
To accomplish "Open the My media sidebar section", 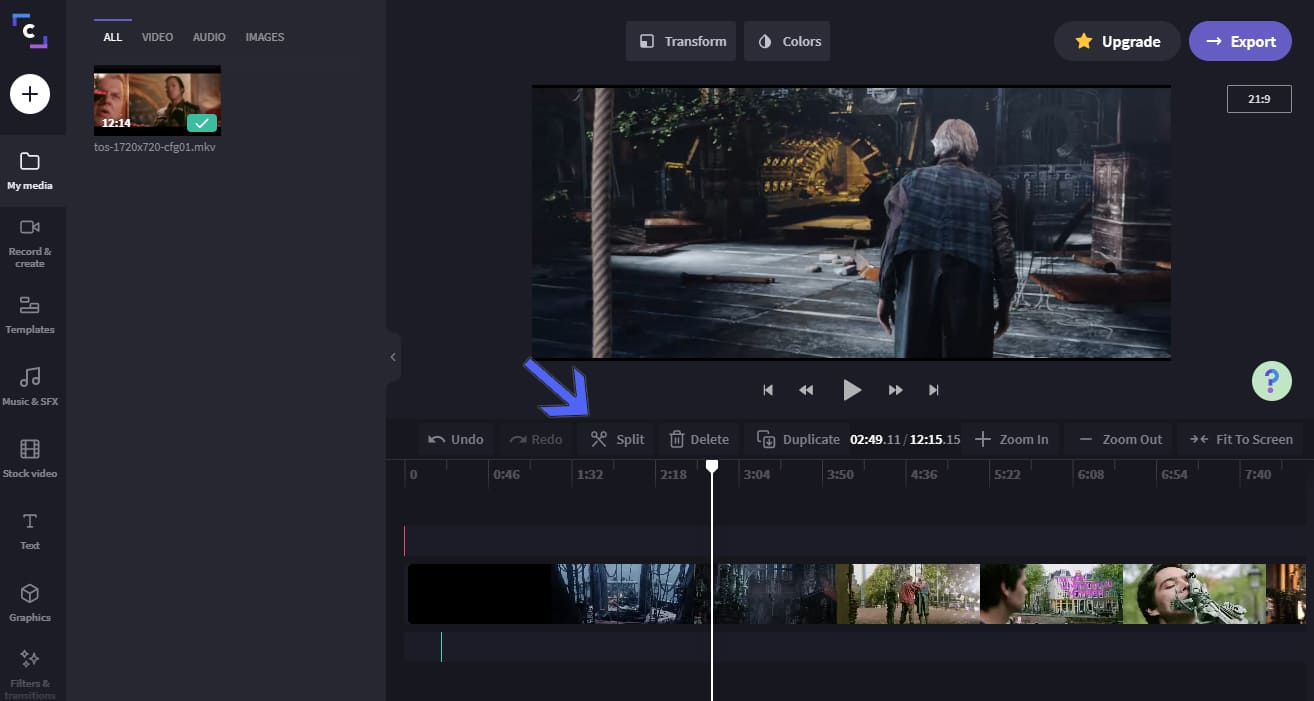I will click(x=30, y=171).
